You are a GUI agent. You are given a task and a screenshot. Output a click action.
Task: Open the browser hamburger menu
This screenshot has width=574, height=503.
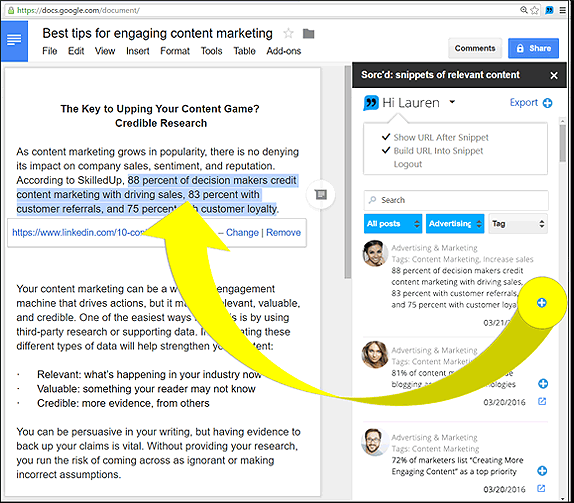pyautogui.click(x=563, y=10)
